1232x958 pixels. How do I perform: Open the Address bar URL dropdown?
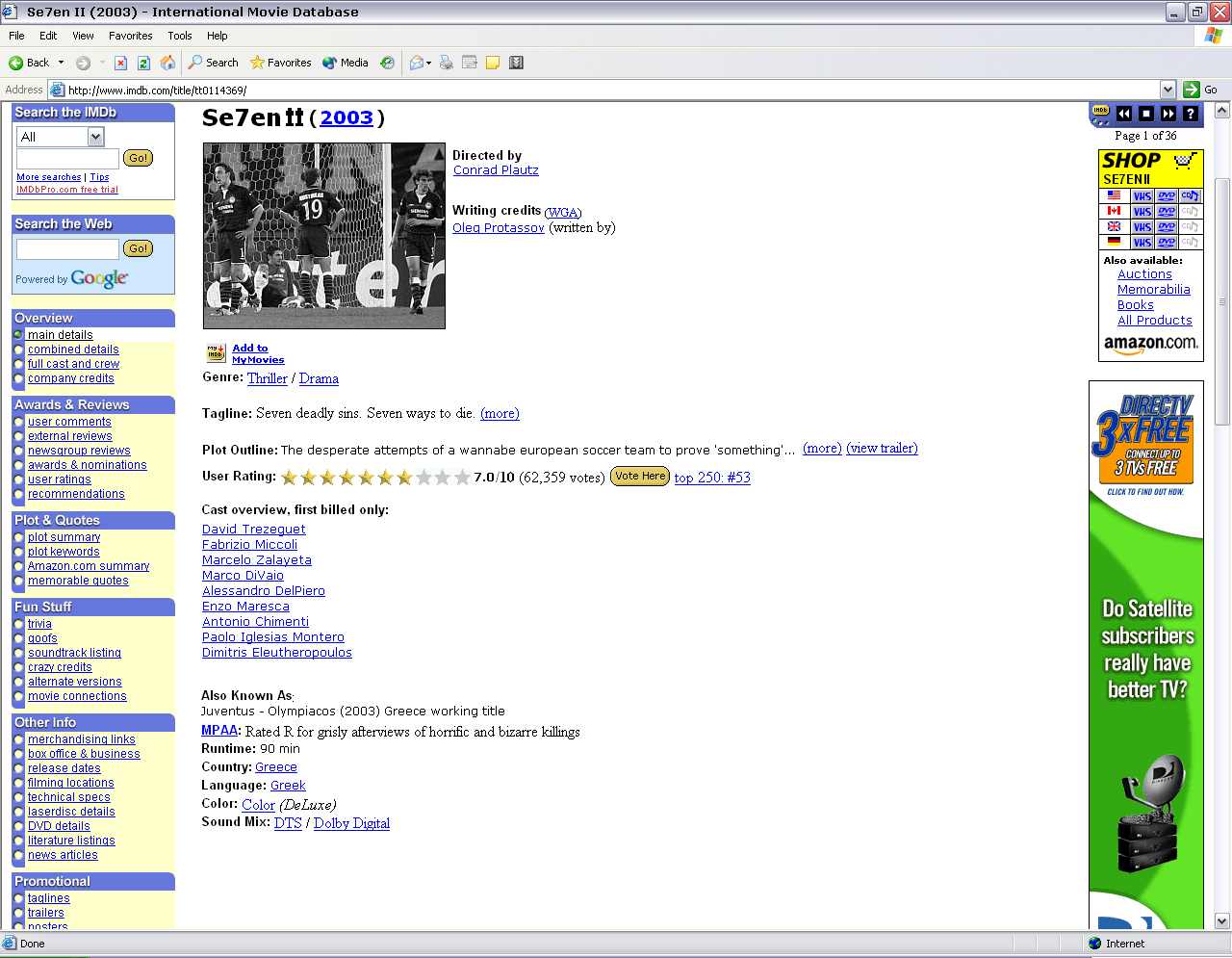point(1168,90)
